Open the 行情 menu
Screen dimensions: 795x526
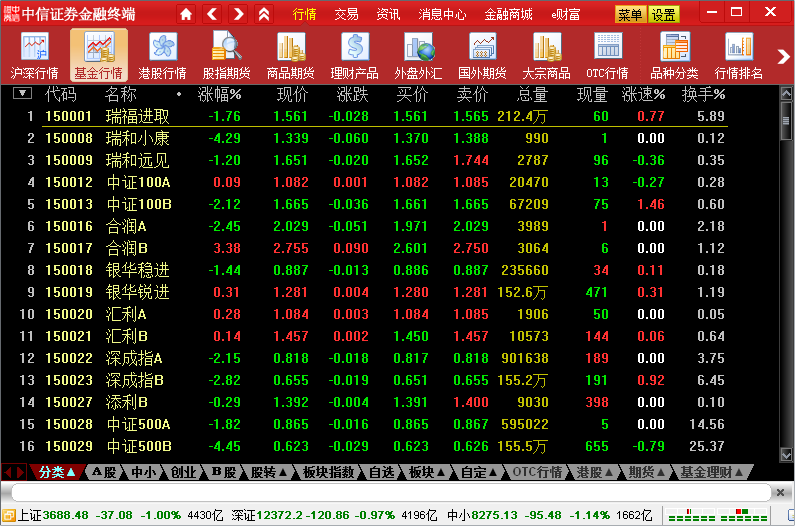pos(304,14)
